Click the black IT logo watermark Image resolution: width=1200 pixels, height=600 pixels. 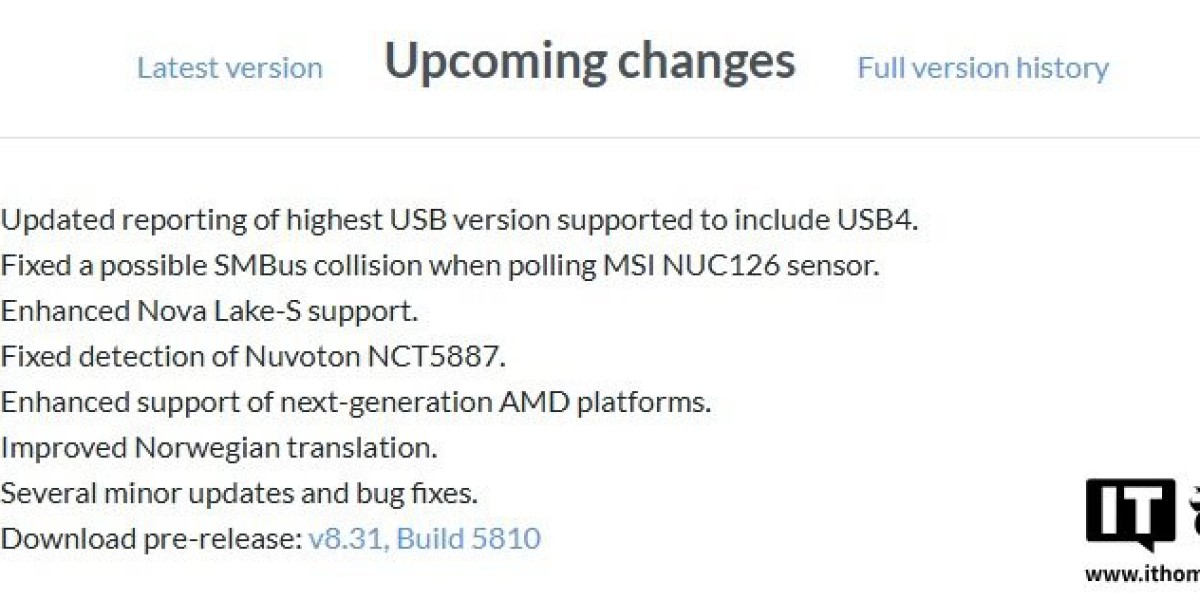[x=1131, y=515]
